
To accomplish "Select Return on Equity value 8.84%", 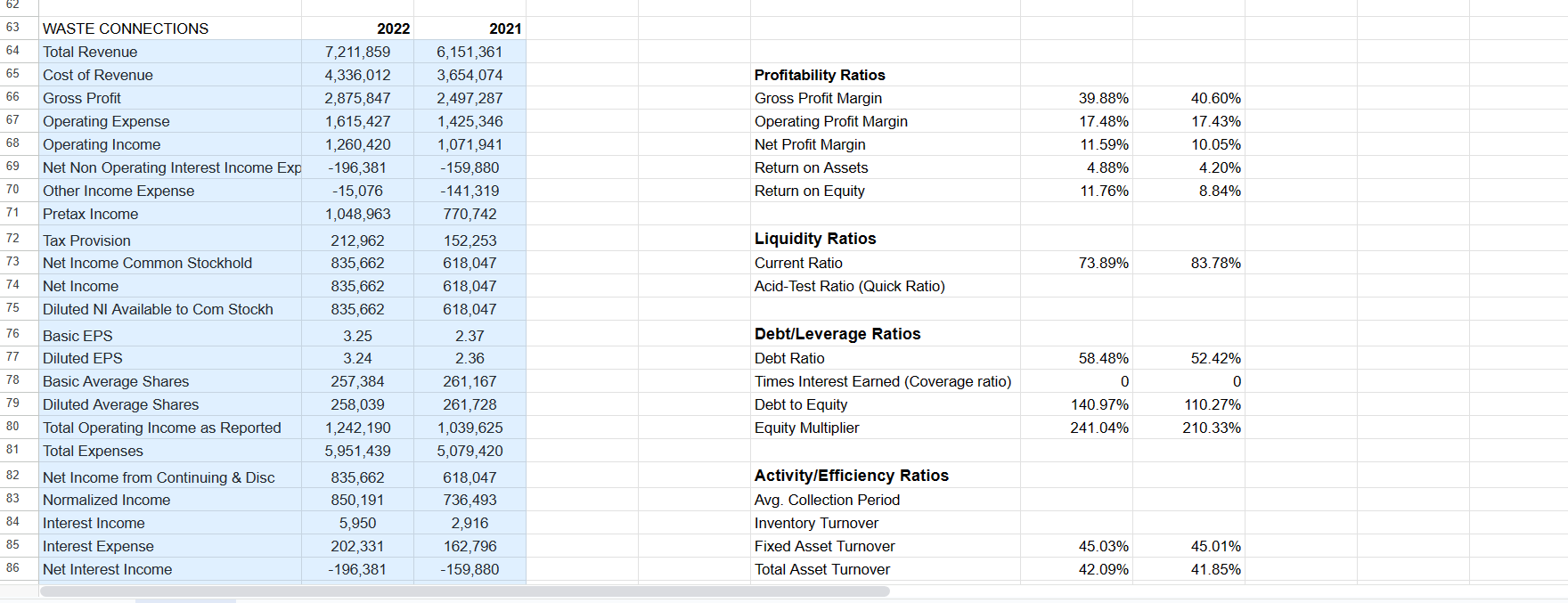I will tap(1188, 191).
